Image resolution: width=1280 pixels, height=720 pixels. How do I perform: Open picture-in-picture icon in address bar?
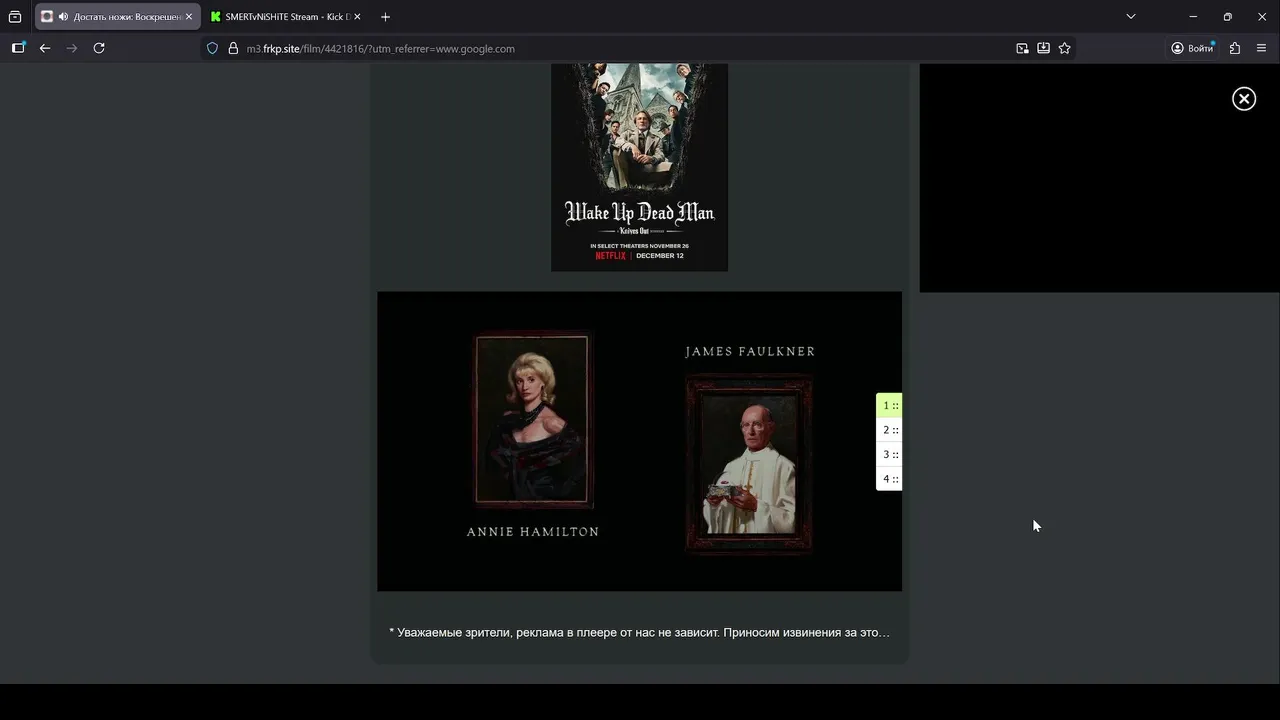(x=1022, y=48)
